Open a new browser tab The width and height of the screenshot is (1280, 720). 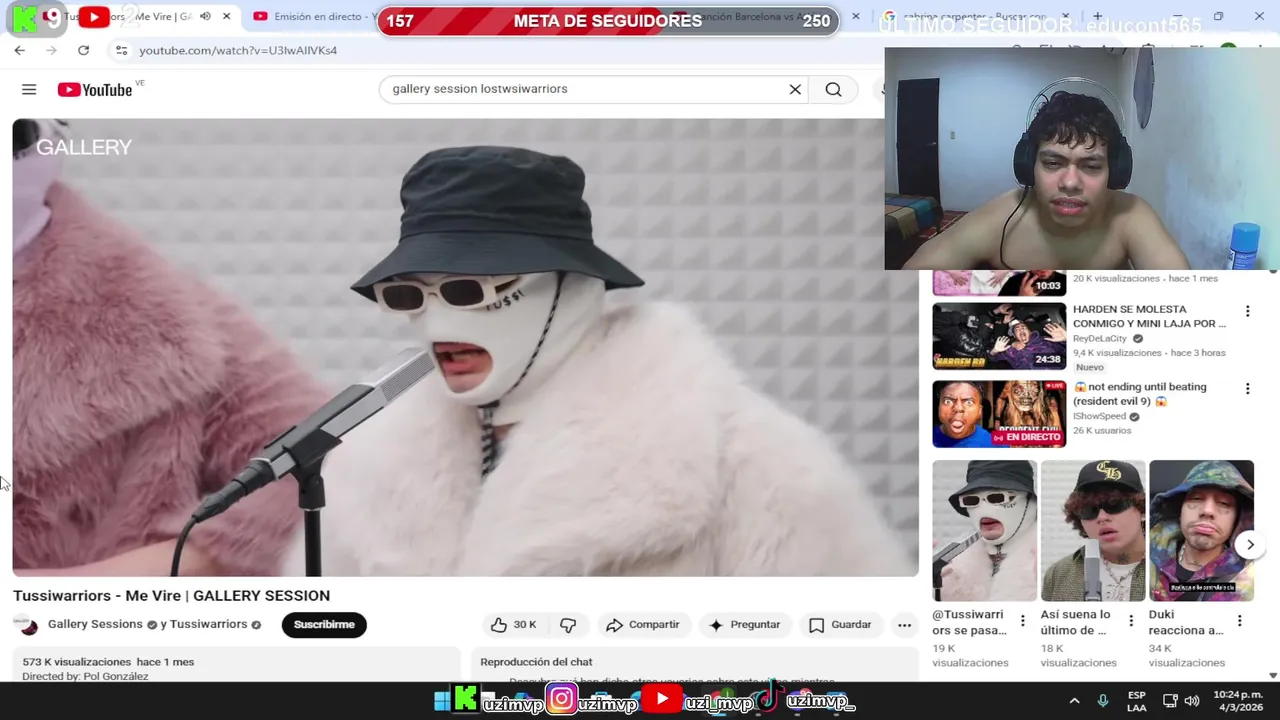point(1097,16)
